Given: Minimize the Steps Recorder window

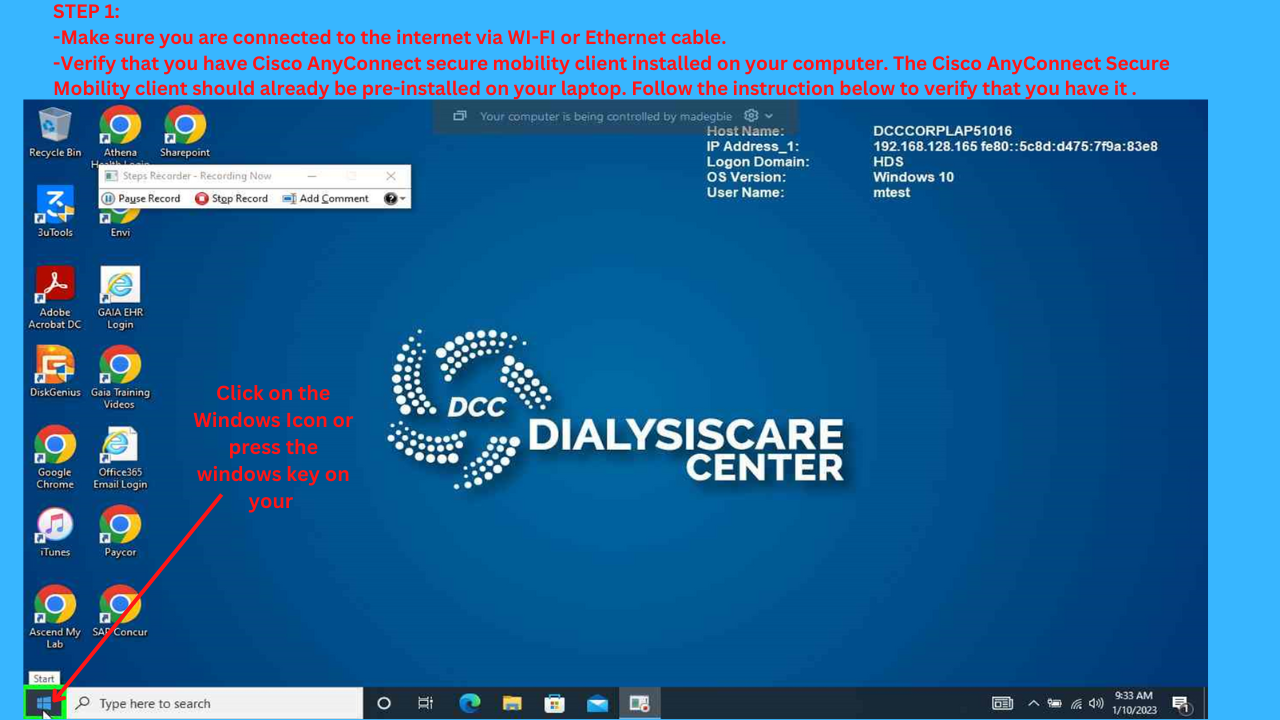Looking at the screenshot, I should pyautogui.click(x=313, y=176).
